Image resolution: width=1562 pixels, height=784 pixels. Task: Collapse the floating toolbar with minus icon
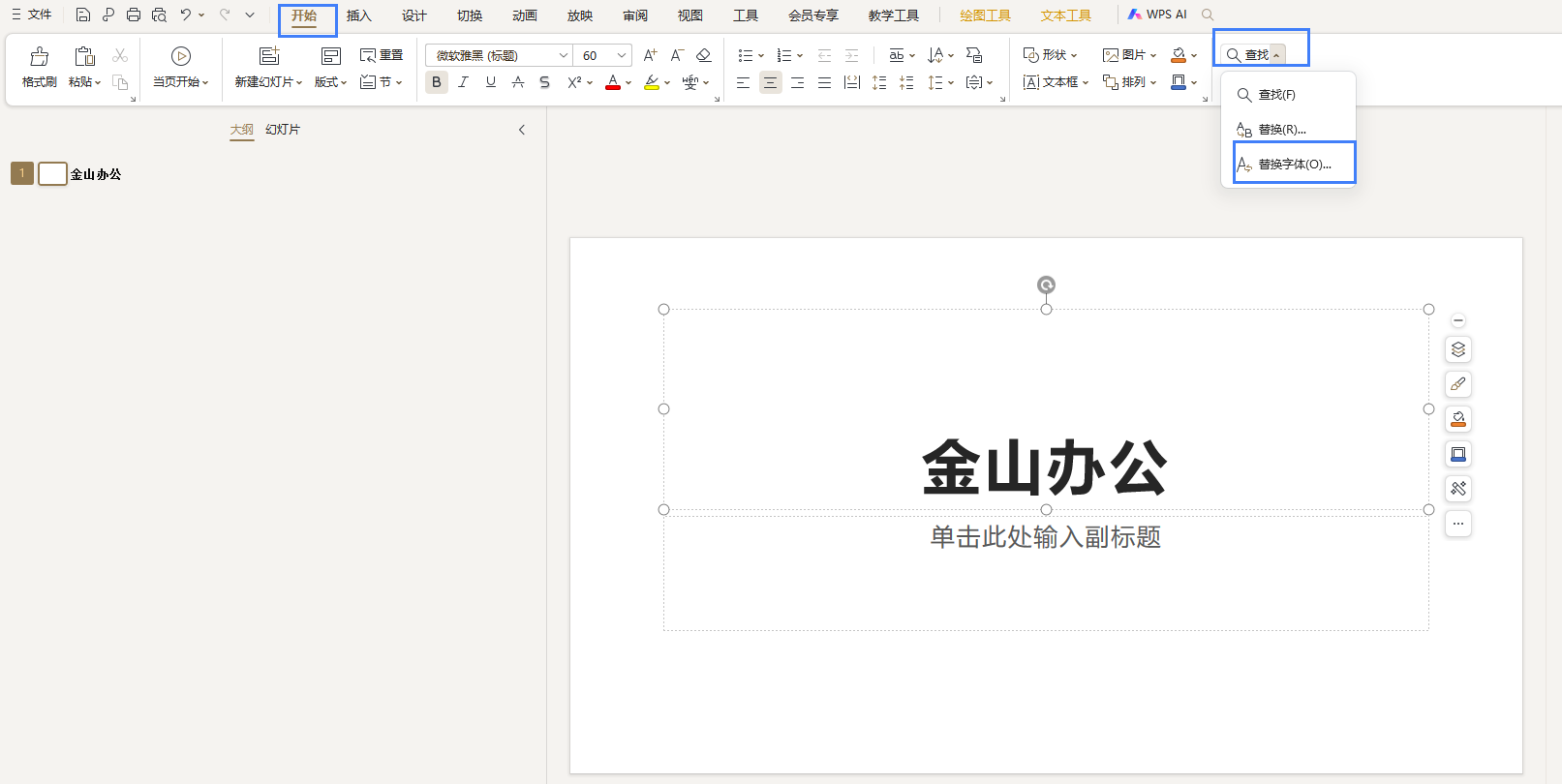1458,320
